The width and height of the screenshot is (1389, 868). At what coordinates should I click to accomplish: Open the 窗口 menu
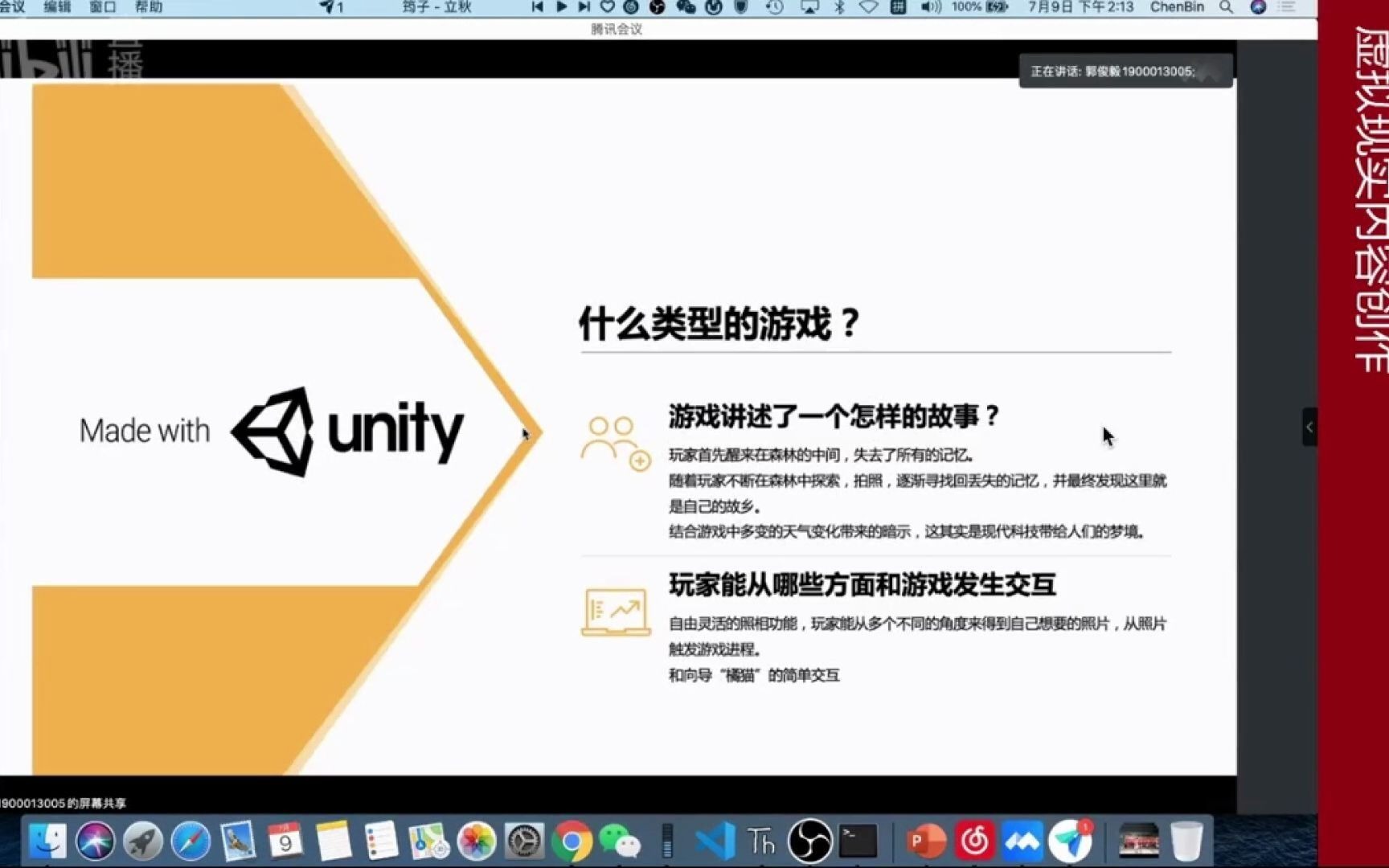coord(103,7)
